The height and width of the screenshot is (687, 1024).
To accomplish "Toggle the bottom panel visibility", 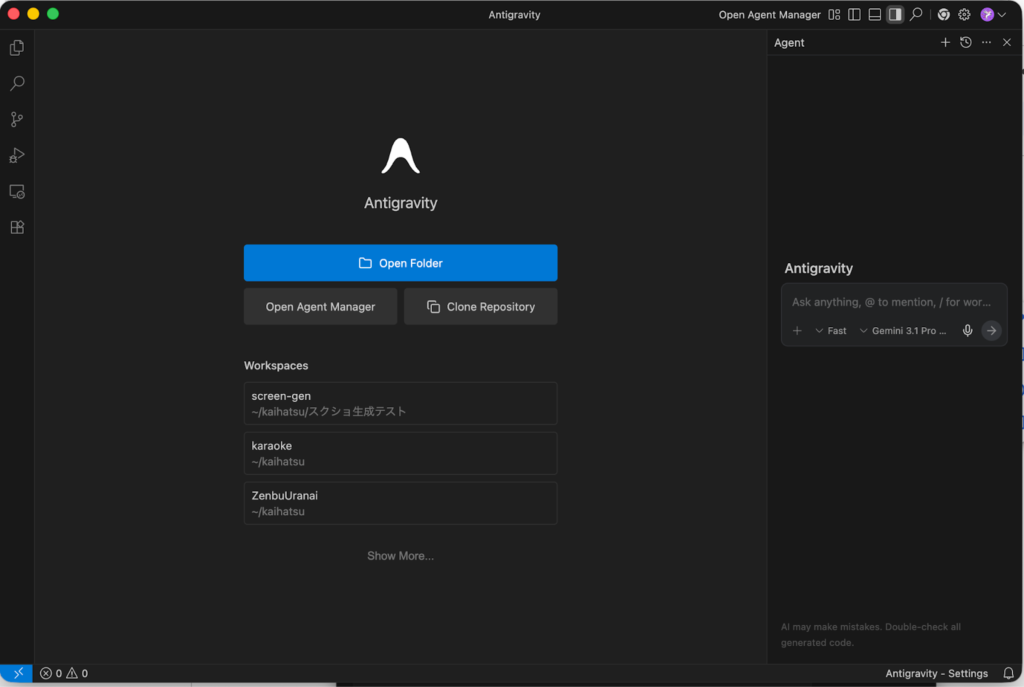I will click(x=874, y=14).
